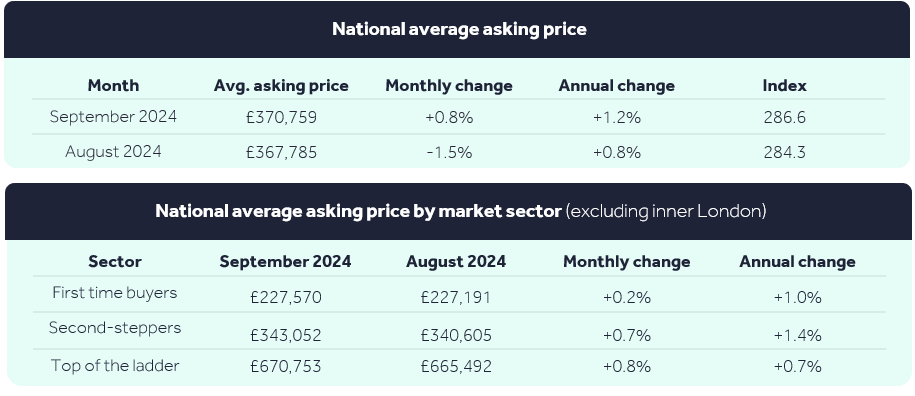Select the Month column header

(113, 86)
